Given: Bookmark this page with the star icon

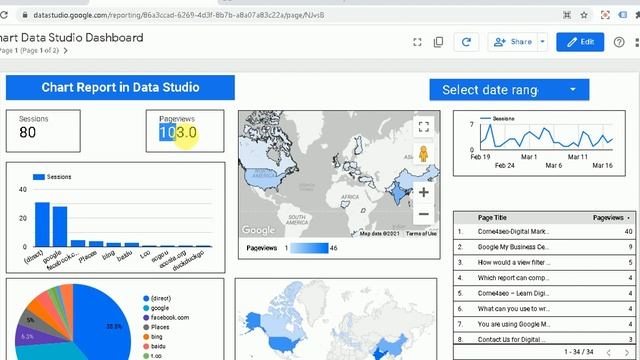Looking at the screenshot, I should [584, 15].
